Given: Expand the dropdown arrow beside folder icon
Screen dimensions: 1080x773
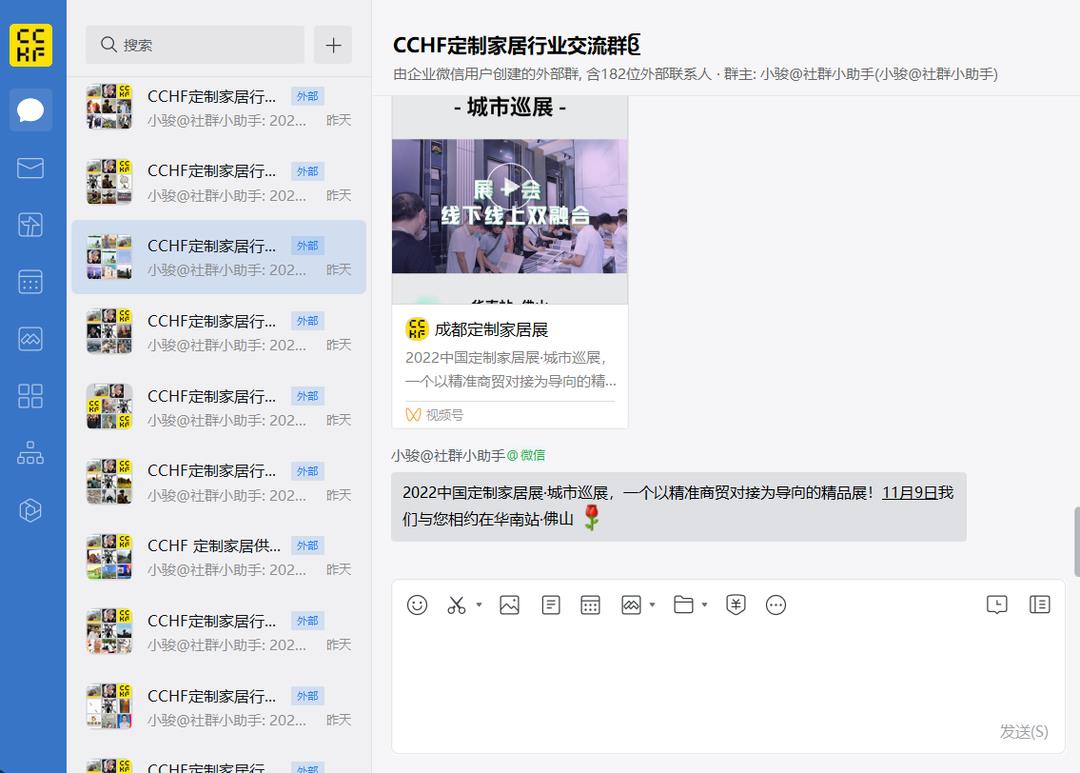Looking at the screenshot, I should pyautogui.click(x=705, y=605).
